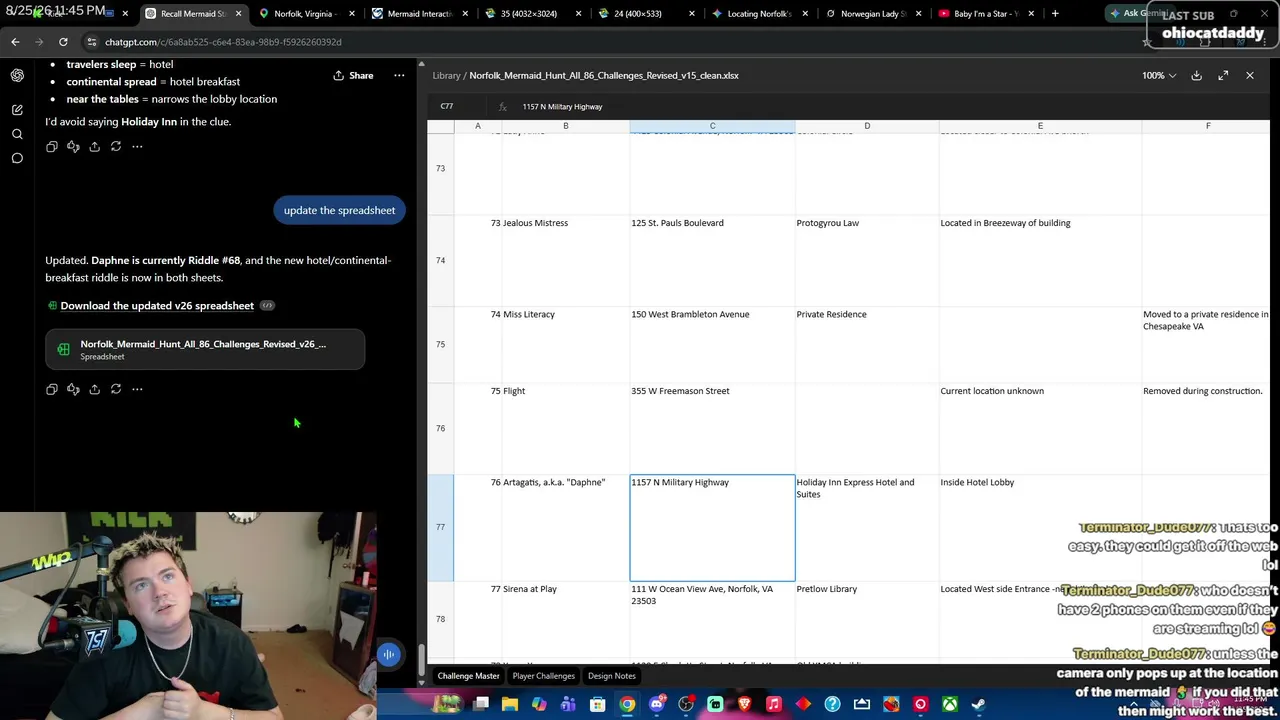
Task: Select column D header
Action: 867,126
